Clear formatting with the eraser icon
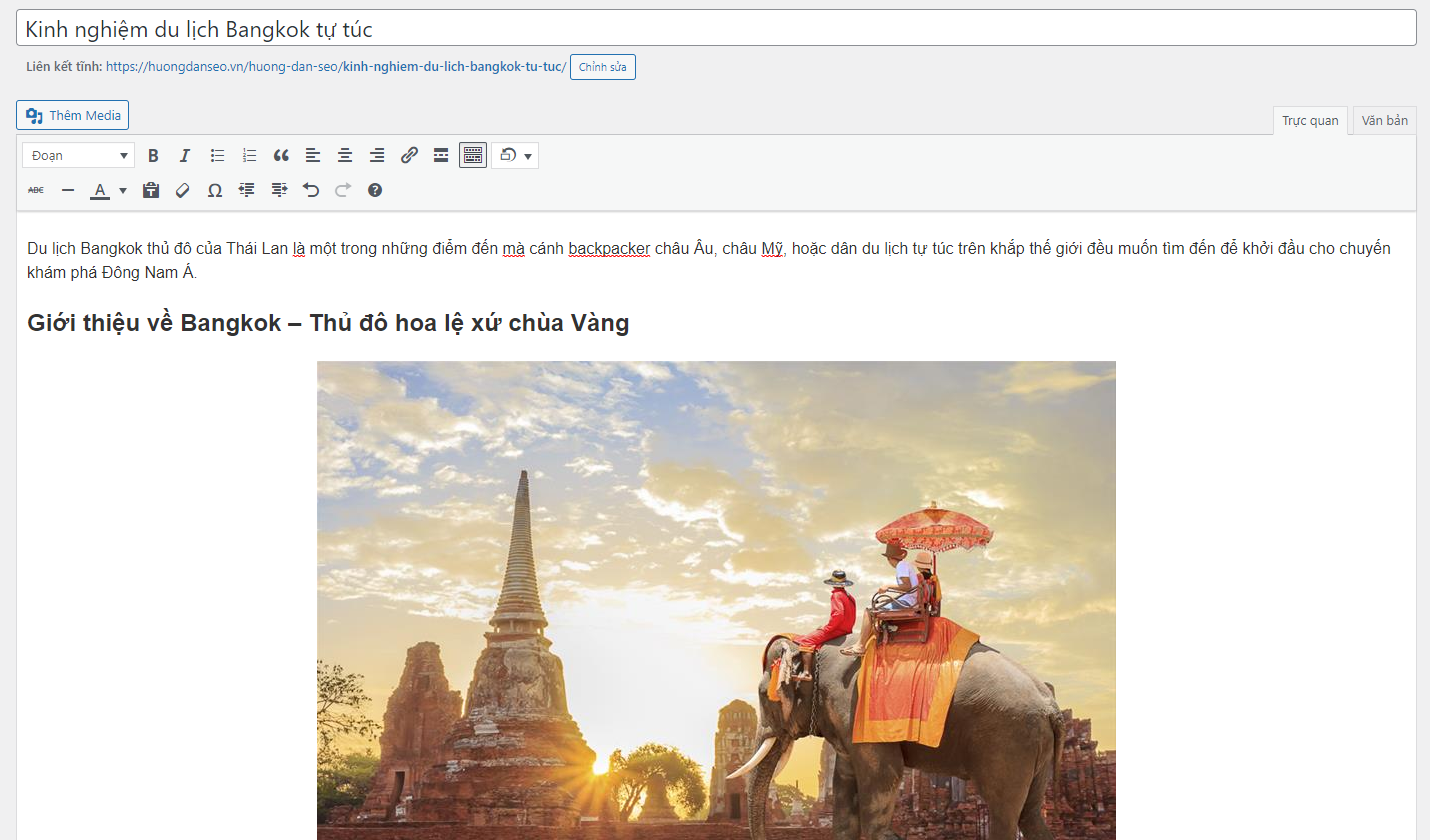 click(x=183, y=190)
